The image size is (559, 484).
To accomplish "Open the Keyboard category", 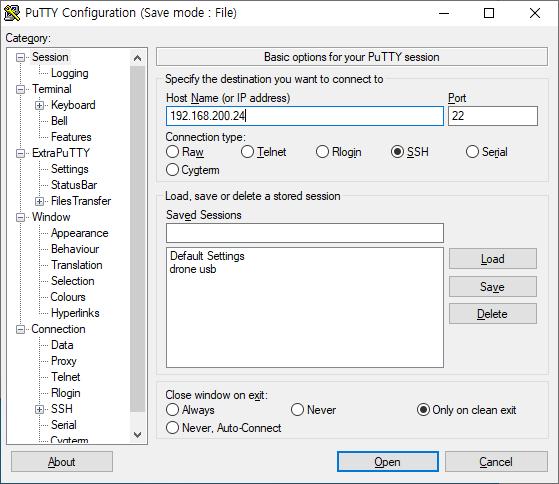I will tap(73, 105).
